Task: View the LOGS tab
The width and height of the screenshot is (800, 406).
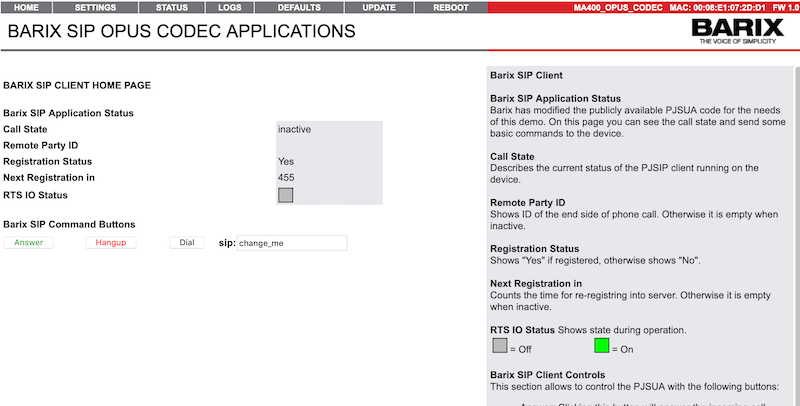Action: tap(230, 8)
